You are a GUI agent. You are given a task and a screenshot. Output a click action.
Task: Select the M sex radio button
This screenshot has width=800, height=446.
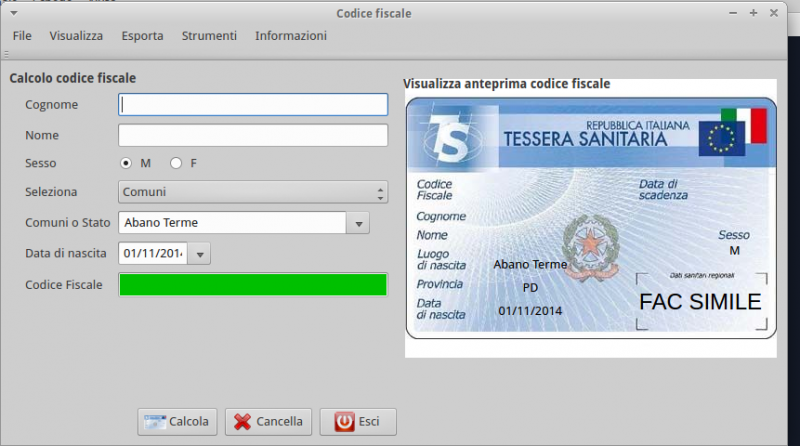(x=126, y=163)
